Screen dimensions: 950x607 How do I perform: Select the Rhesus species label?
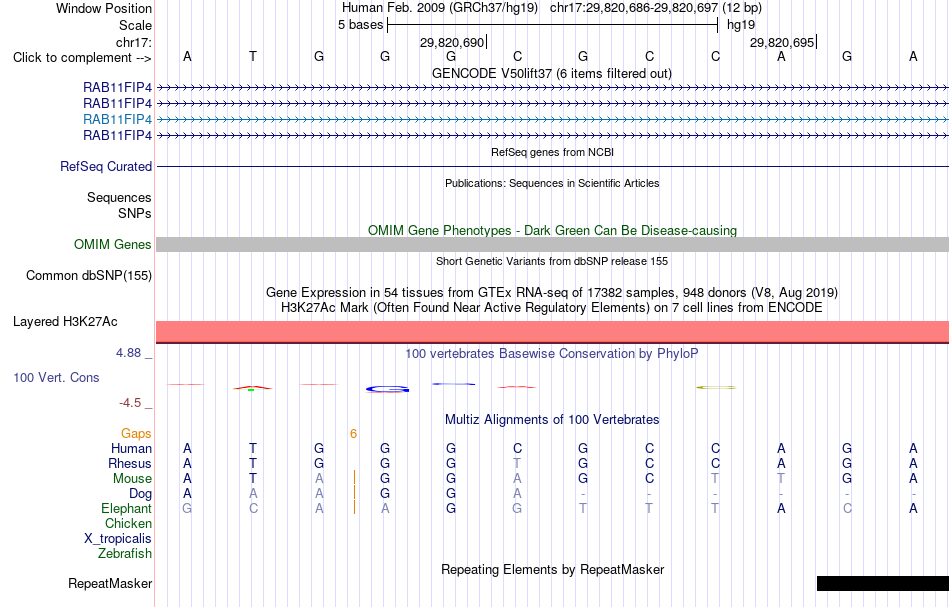point(130,463)
